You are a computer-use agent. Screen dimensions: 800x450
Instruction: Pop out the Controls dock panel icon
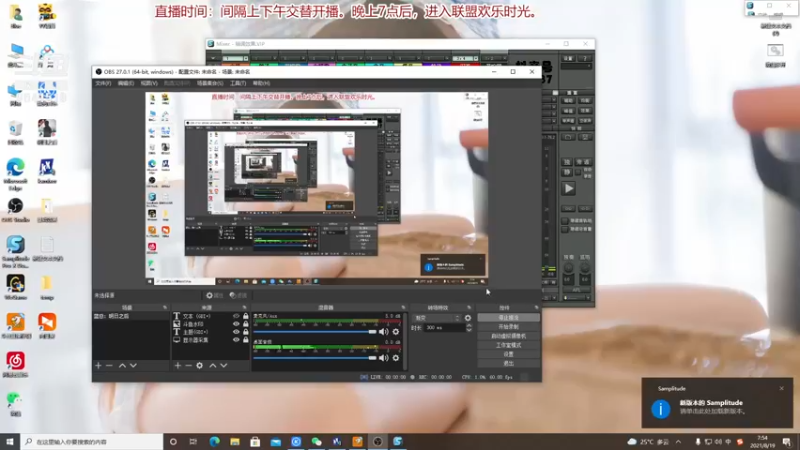coord(536,308)
